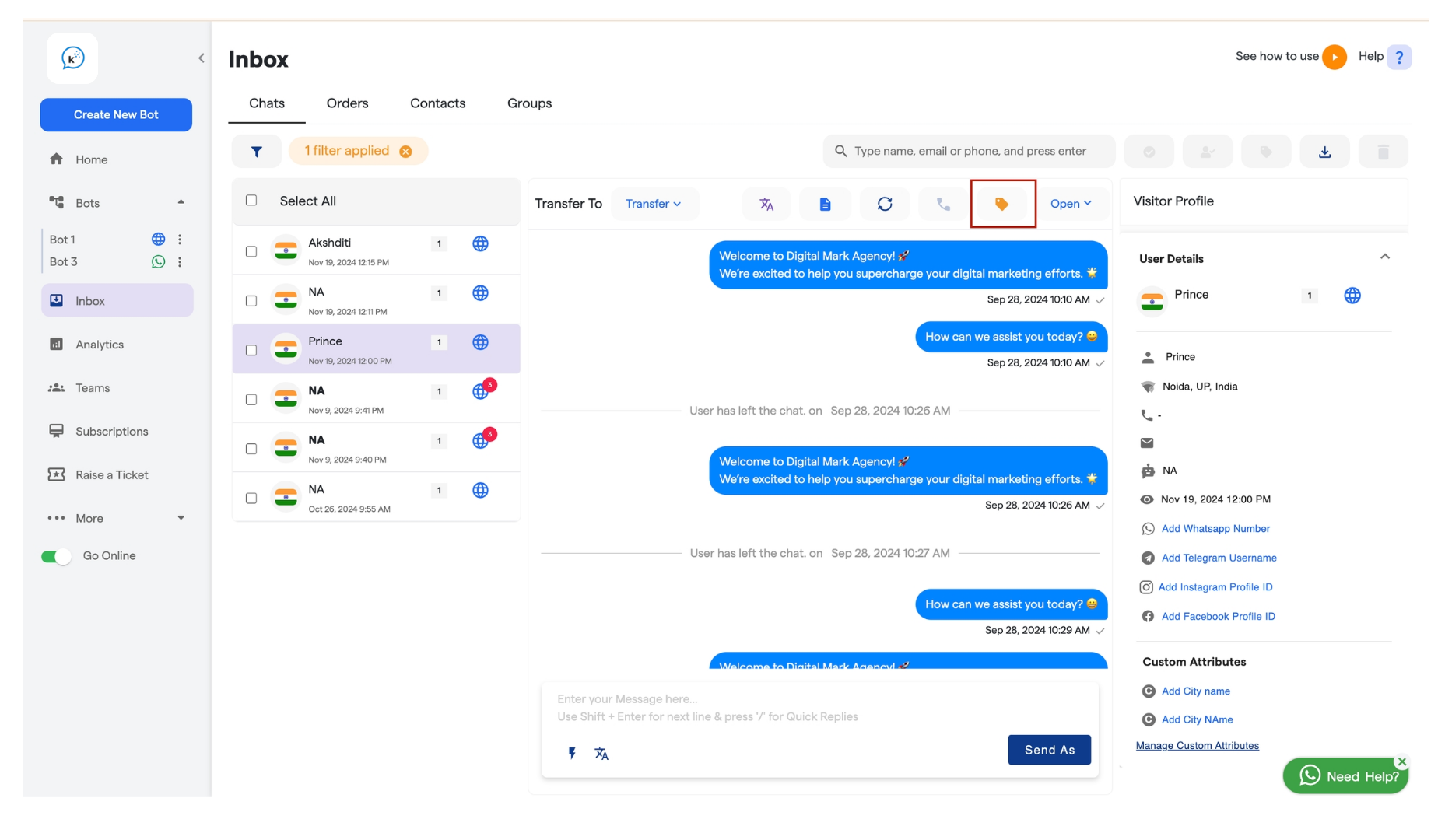Check the NA Nov 9 9:41 PM chat checkbox
1452x840 pixels.
[x=251, y=400]
